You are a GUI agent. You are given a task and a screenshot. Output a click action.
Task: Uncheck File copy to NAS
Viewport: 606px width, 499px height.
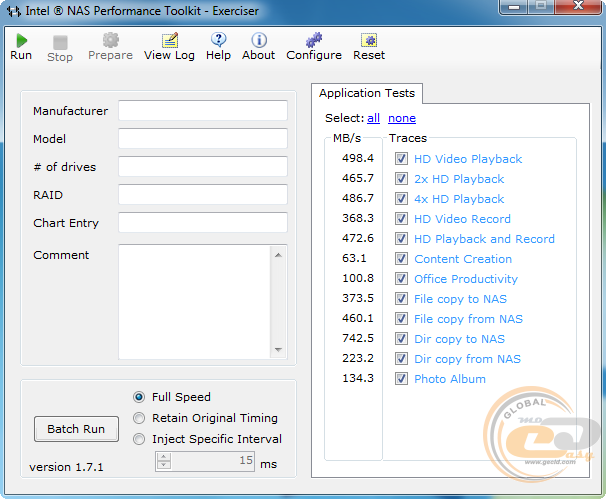(401, 298)
